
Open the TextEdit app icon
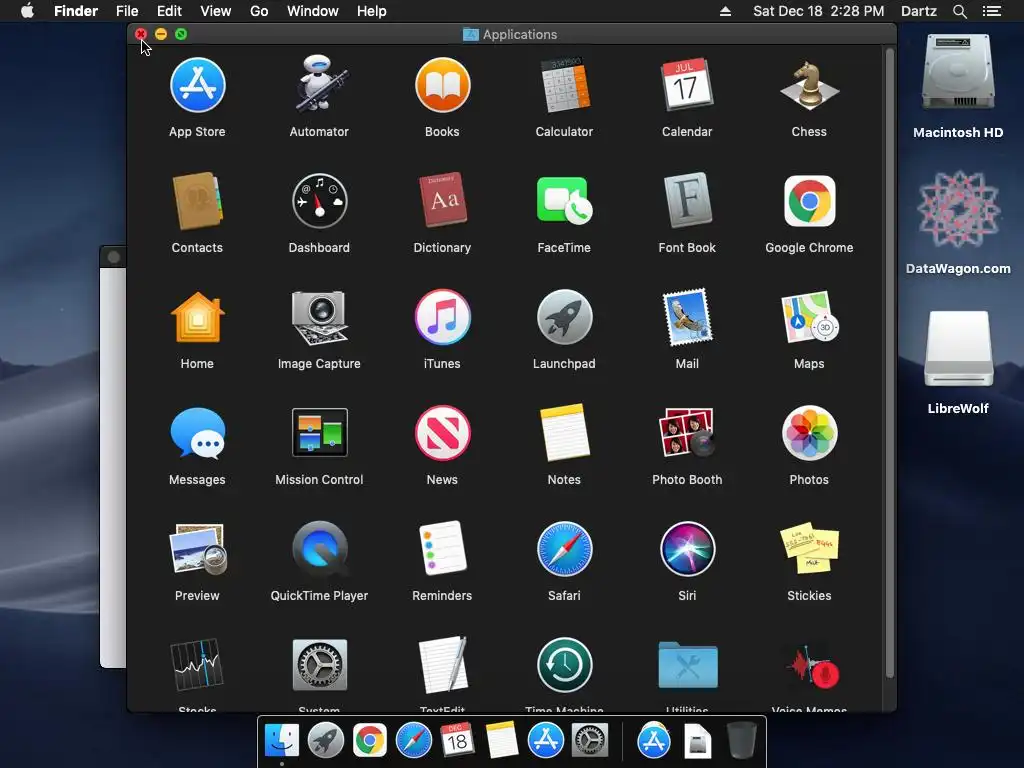click(x=442, y=665)
